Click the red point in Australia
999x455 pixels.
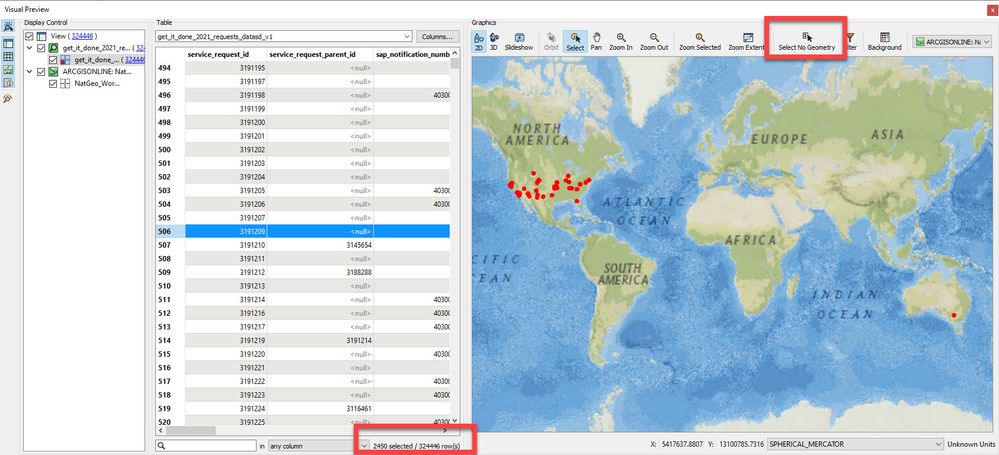click(x=954, y=315)
